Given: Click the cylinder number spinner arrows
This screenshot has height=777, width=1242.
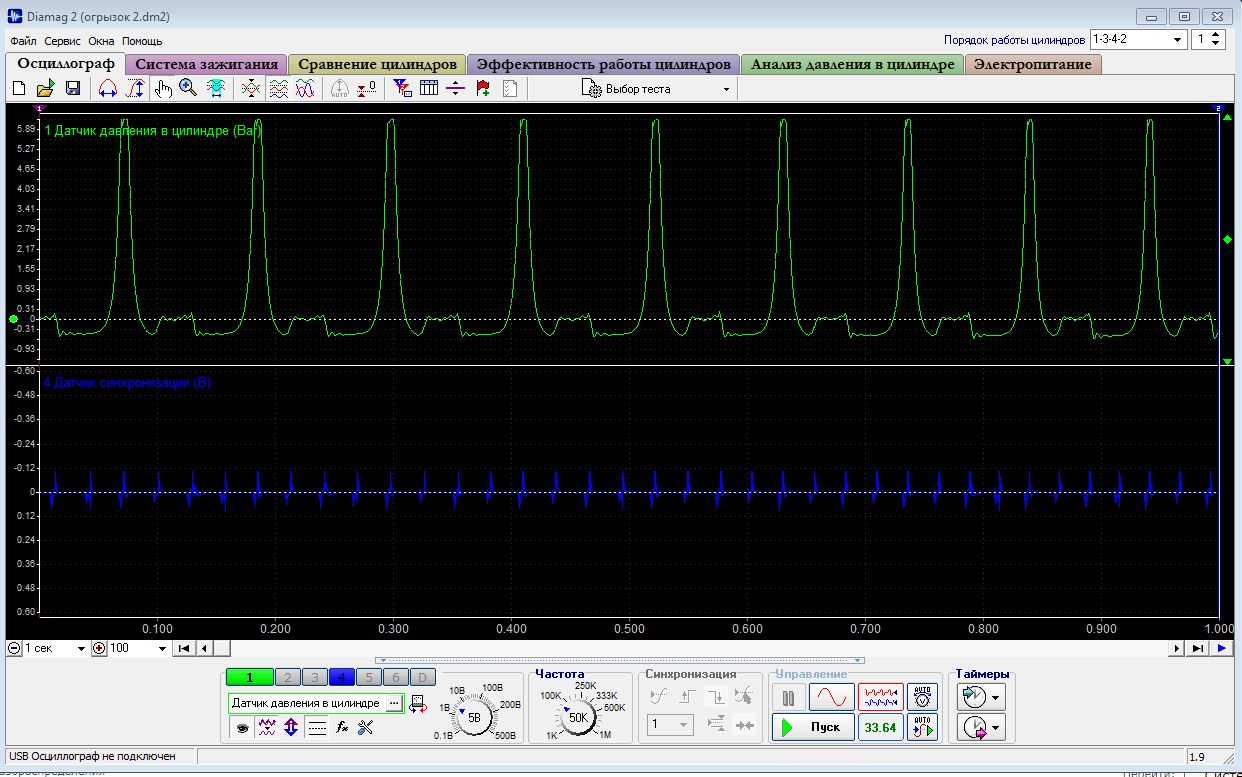Looking at the screenshot, I should 1215,40.
